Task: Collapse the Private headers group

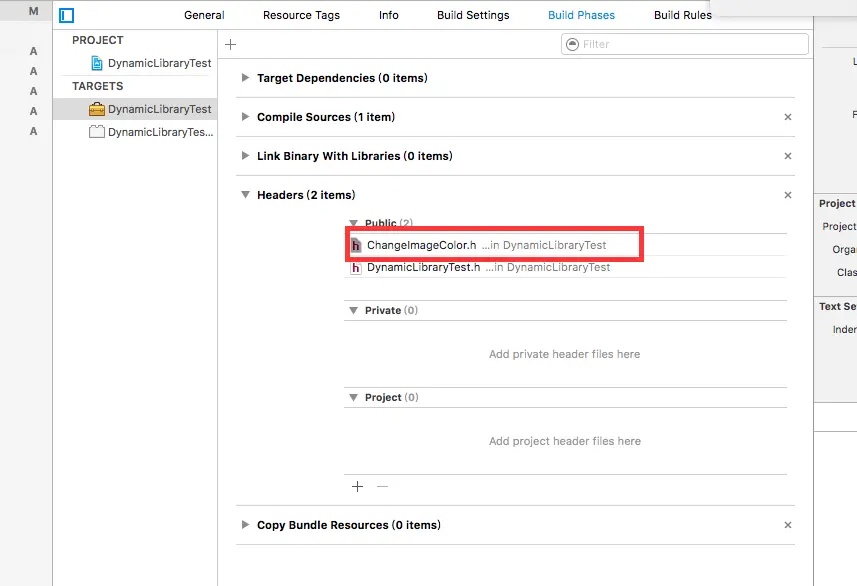Action: (x=354, y=310)
